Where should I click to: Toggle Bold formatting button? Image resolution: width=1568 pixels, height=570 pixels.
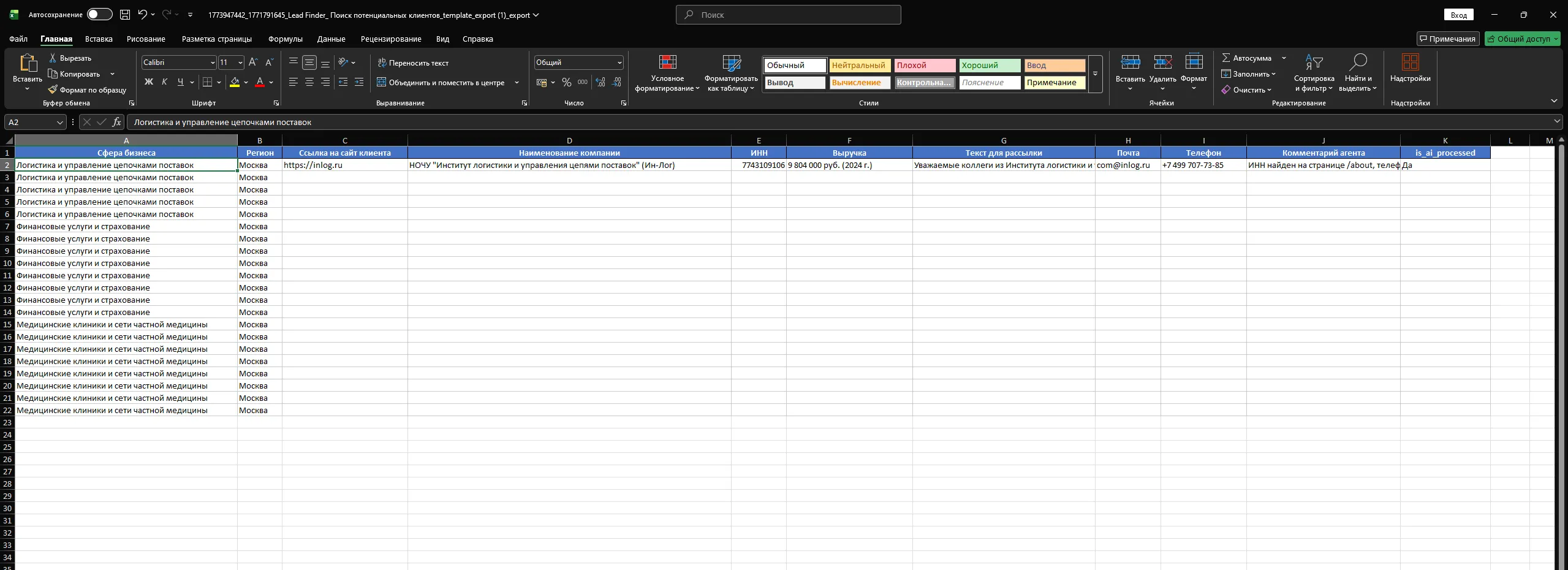tap(148, 82)
